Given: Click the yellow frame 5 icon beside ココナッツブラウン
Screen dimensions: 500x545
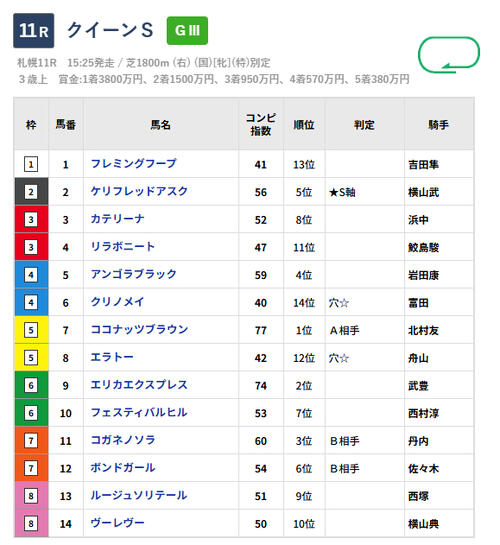Looking at the screenshot, I should (x=31, y=330).
